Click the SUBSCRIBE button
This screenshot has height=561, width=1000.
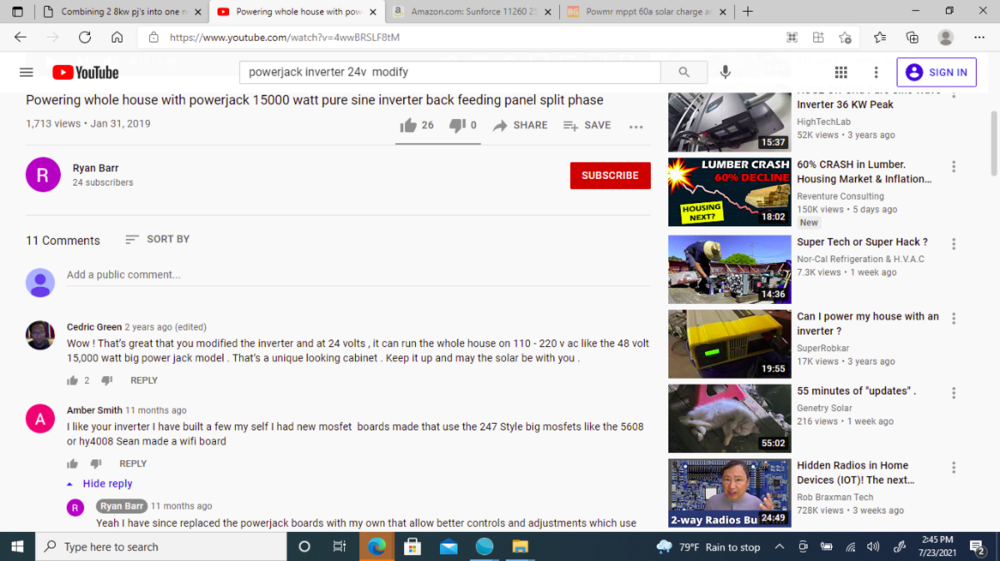tap(610, 175)
